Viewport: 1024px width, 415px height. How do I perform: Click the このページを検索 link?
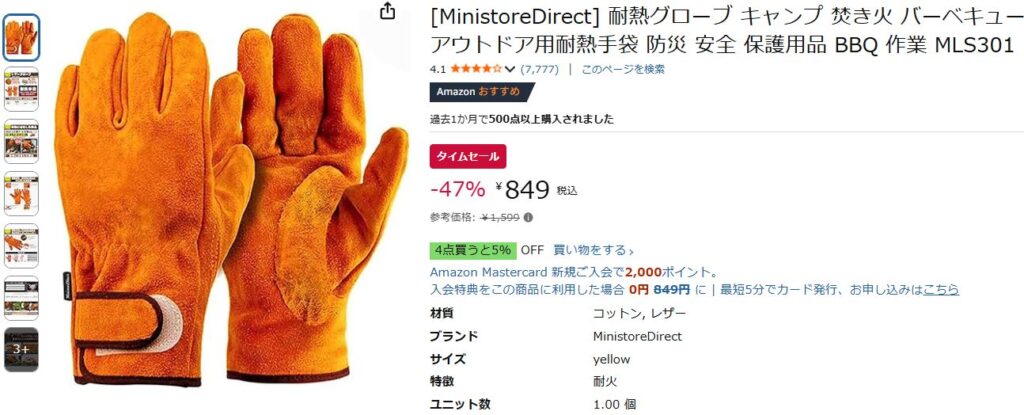[623, 69]
